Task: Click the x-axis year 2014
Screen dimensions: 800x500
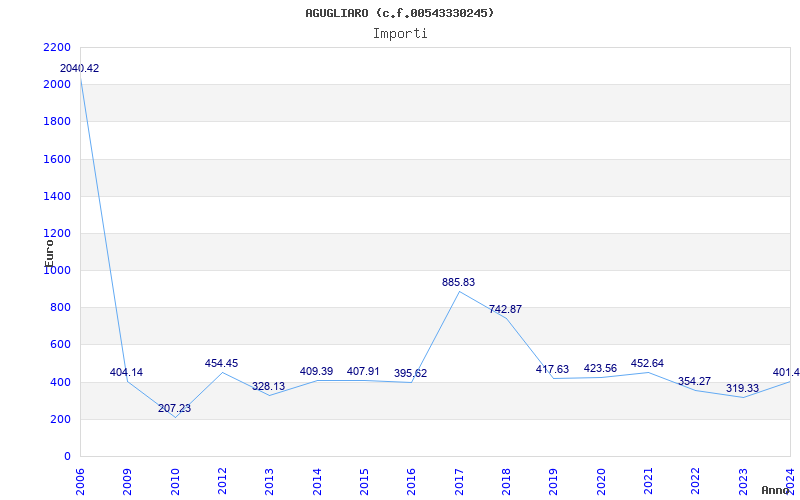Action: [317, 482]
